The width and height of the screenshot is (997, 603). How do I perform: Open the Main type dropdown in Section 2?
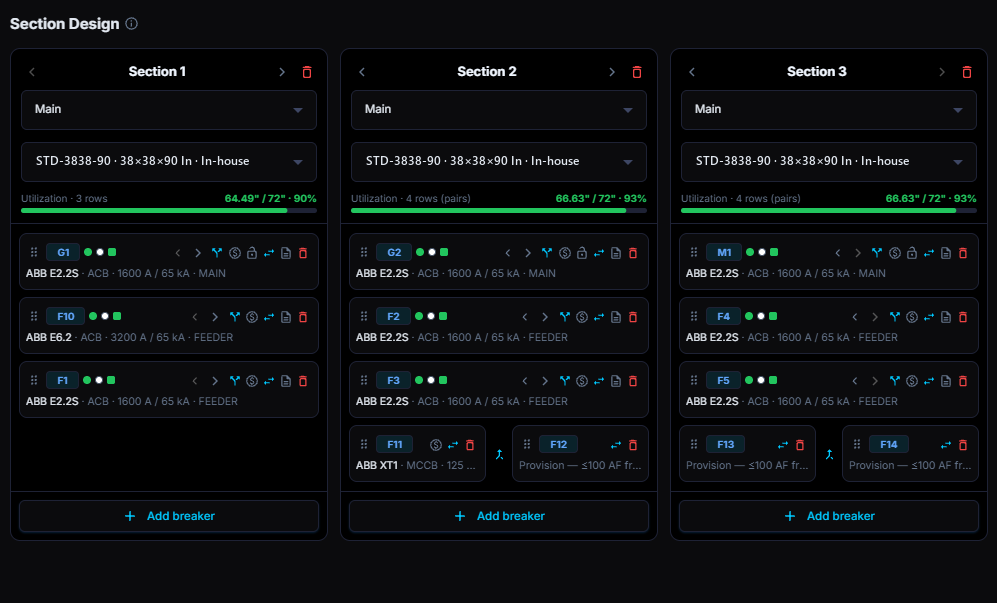(499, 109)
